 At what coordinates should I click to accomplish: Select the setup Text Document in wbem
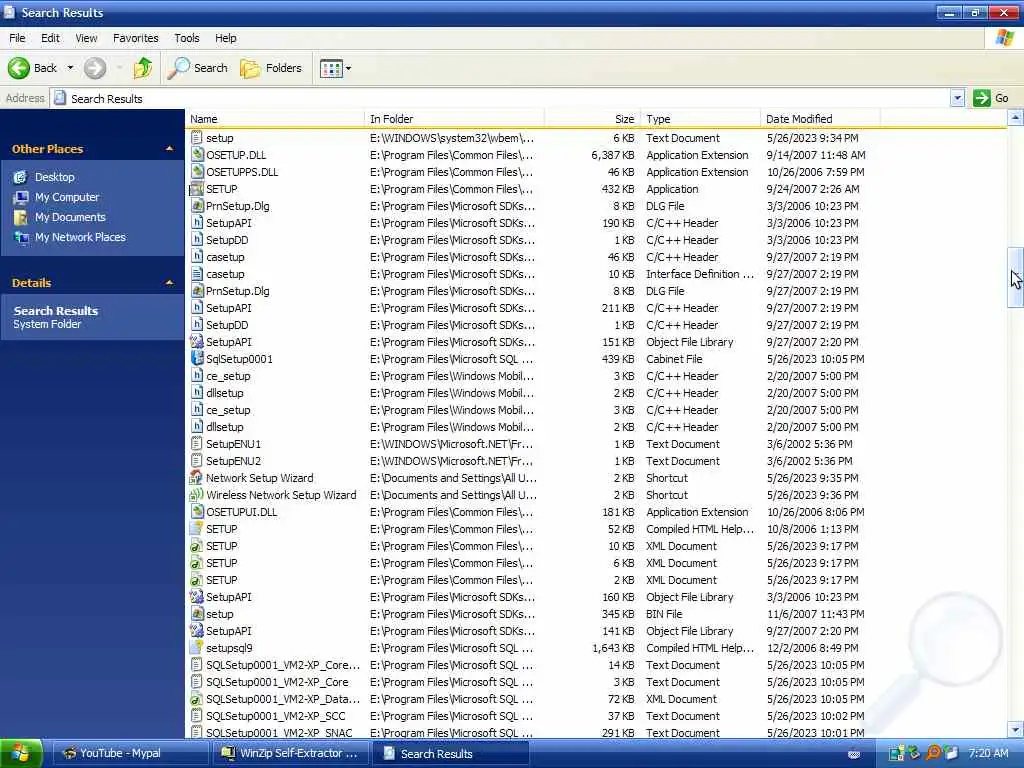(x=219, y=138)
